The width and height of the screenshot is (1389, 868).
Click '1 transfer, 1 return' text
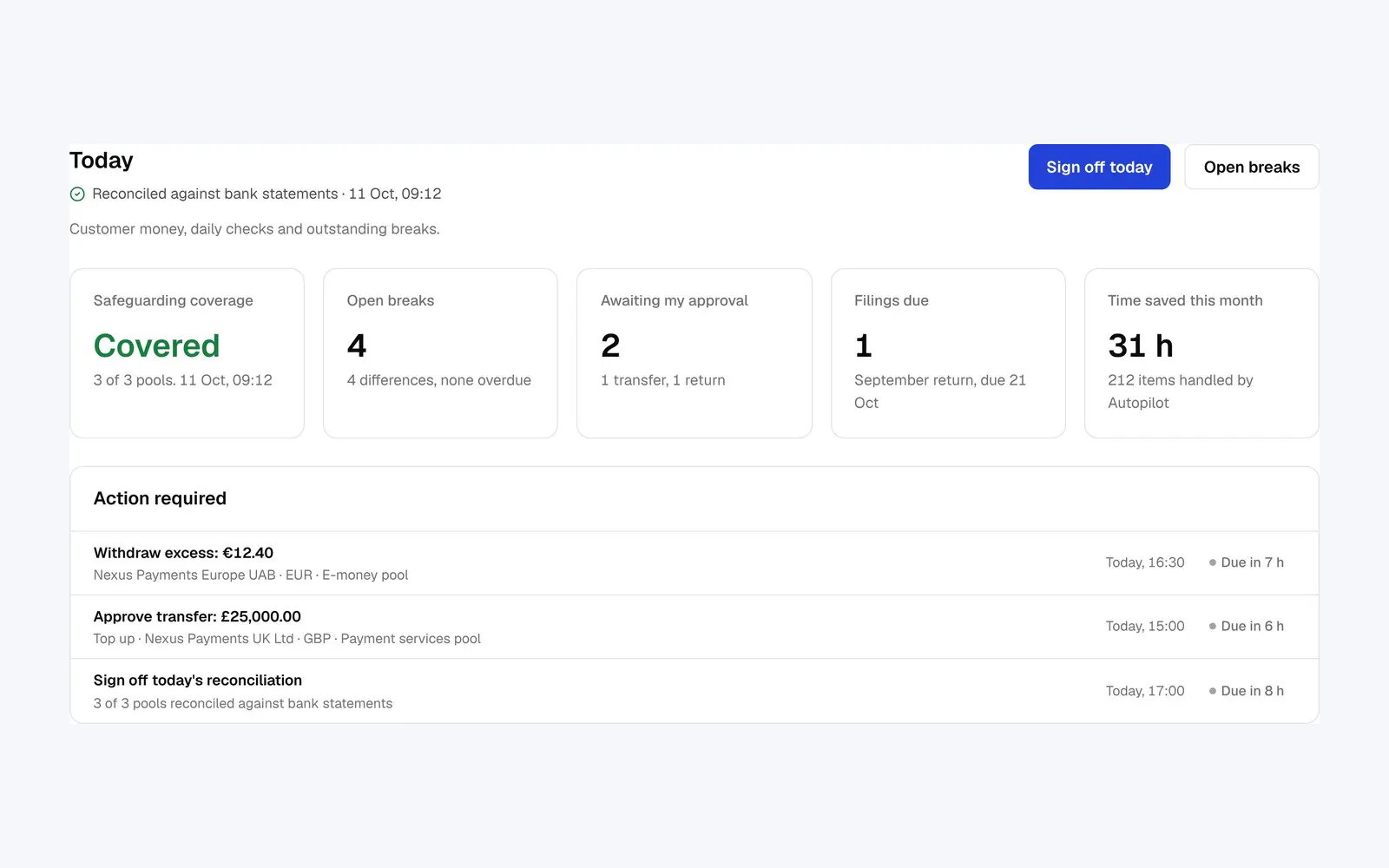tap(663, 380)
